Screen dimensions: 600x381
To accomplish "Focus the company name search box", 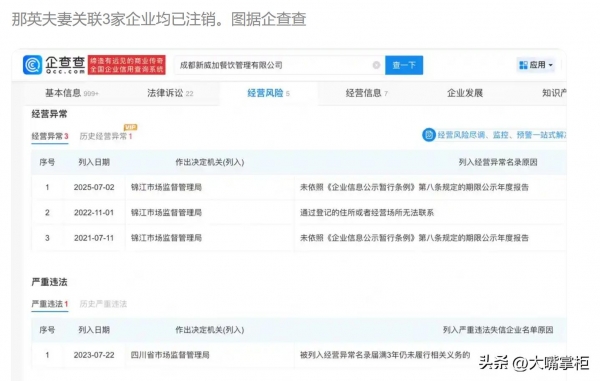I will point(279,65).
